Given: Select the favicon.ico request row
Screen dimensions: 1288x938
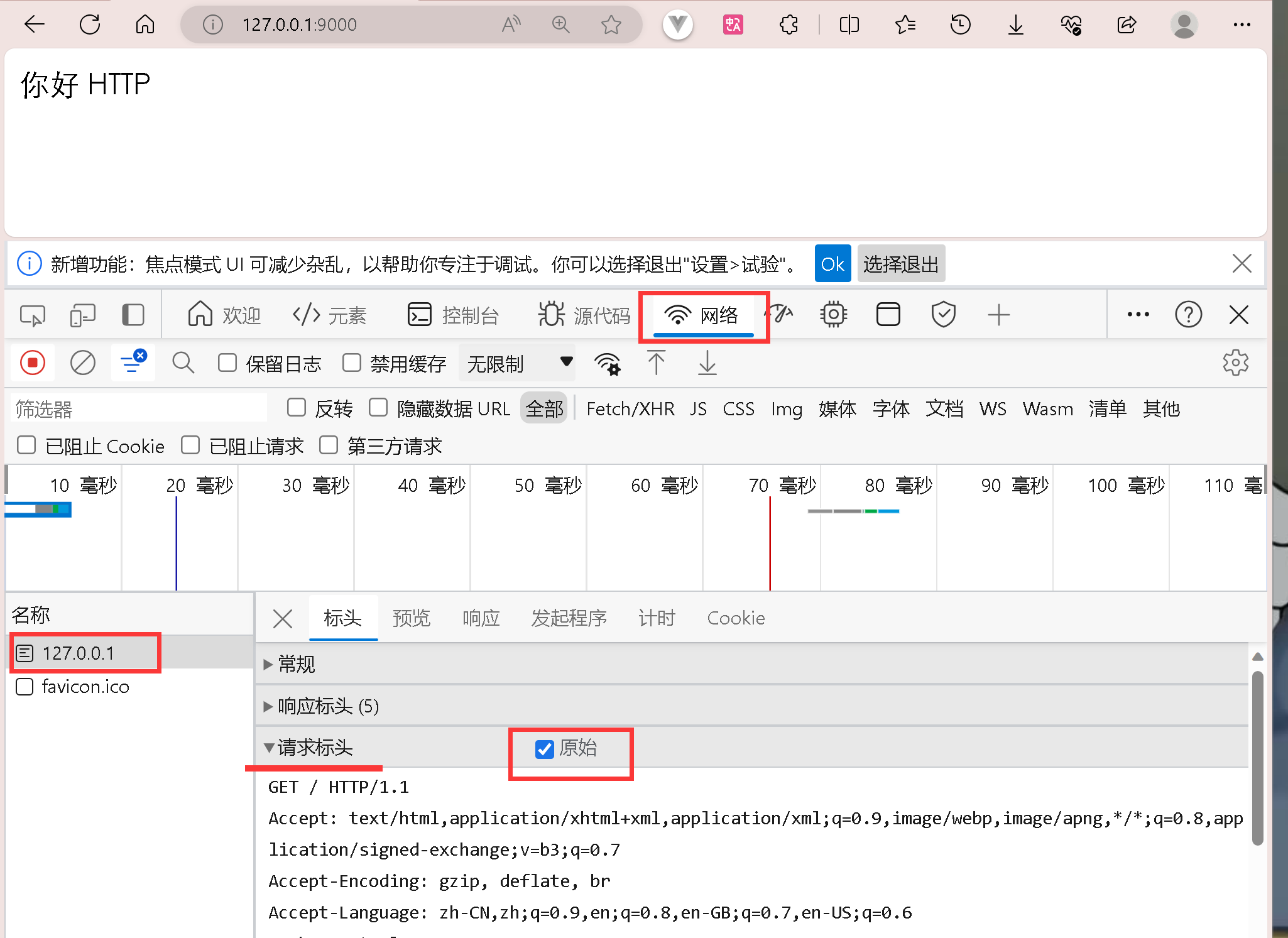Looking at the screenshot, I should click(129, 687).
